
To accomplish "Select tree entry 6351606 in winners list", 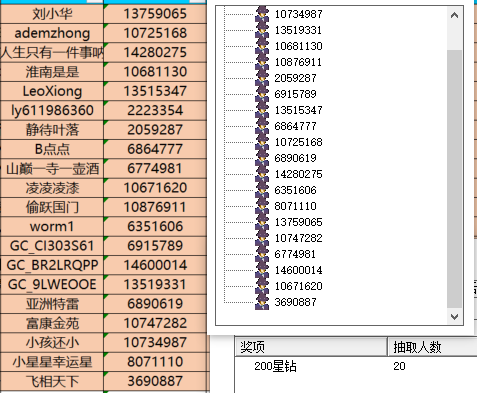I will point(296,190).
